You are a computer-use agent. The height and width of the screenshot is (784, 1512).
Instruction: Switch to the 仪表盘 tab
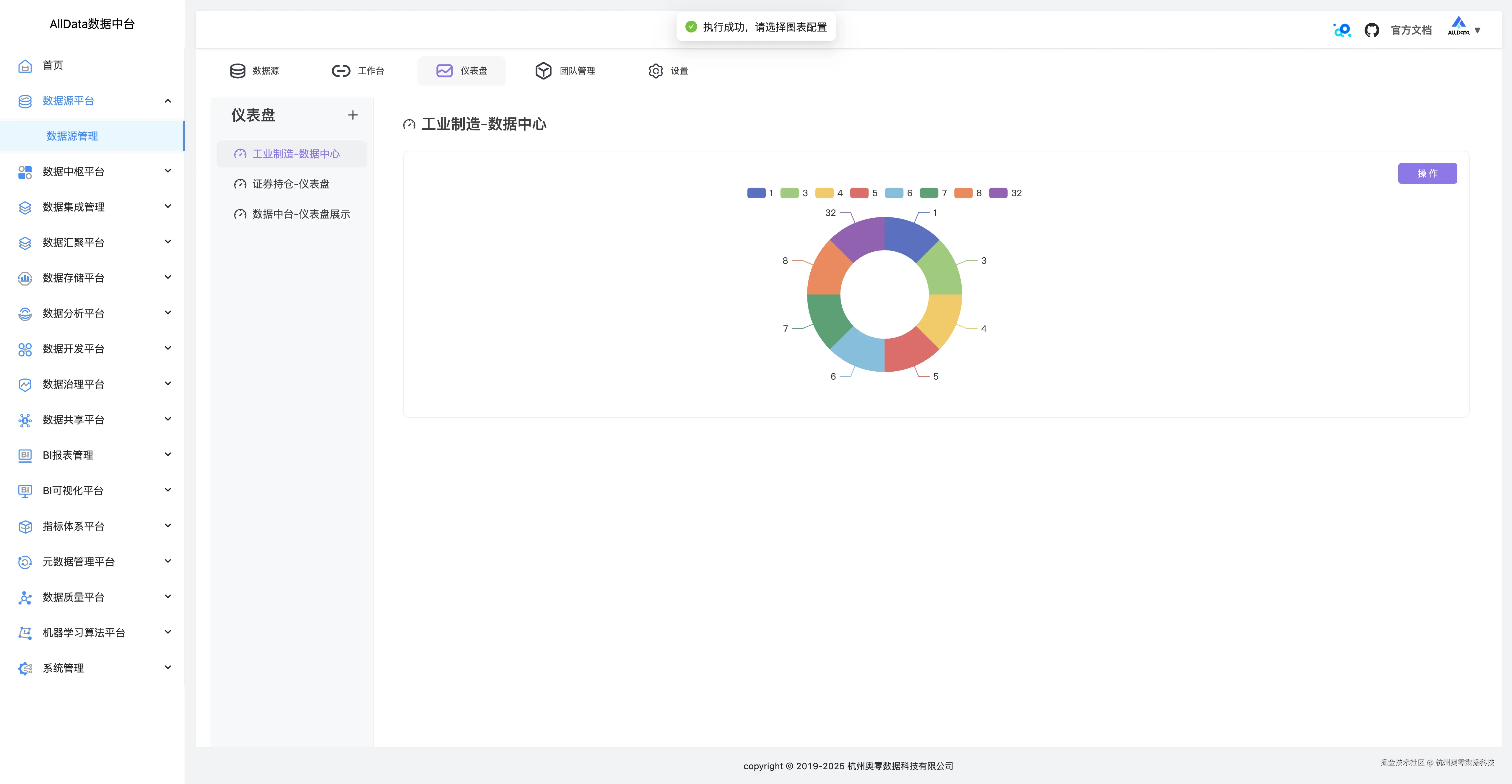[461, 70]
